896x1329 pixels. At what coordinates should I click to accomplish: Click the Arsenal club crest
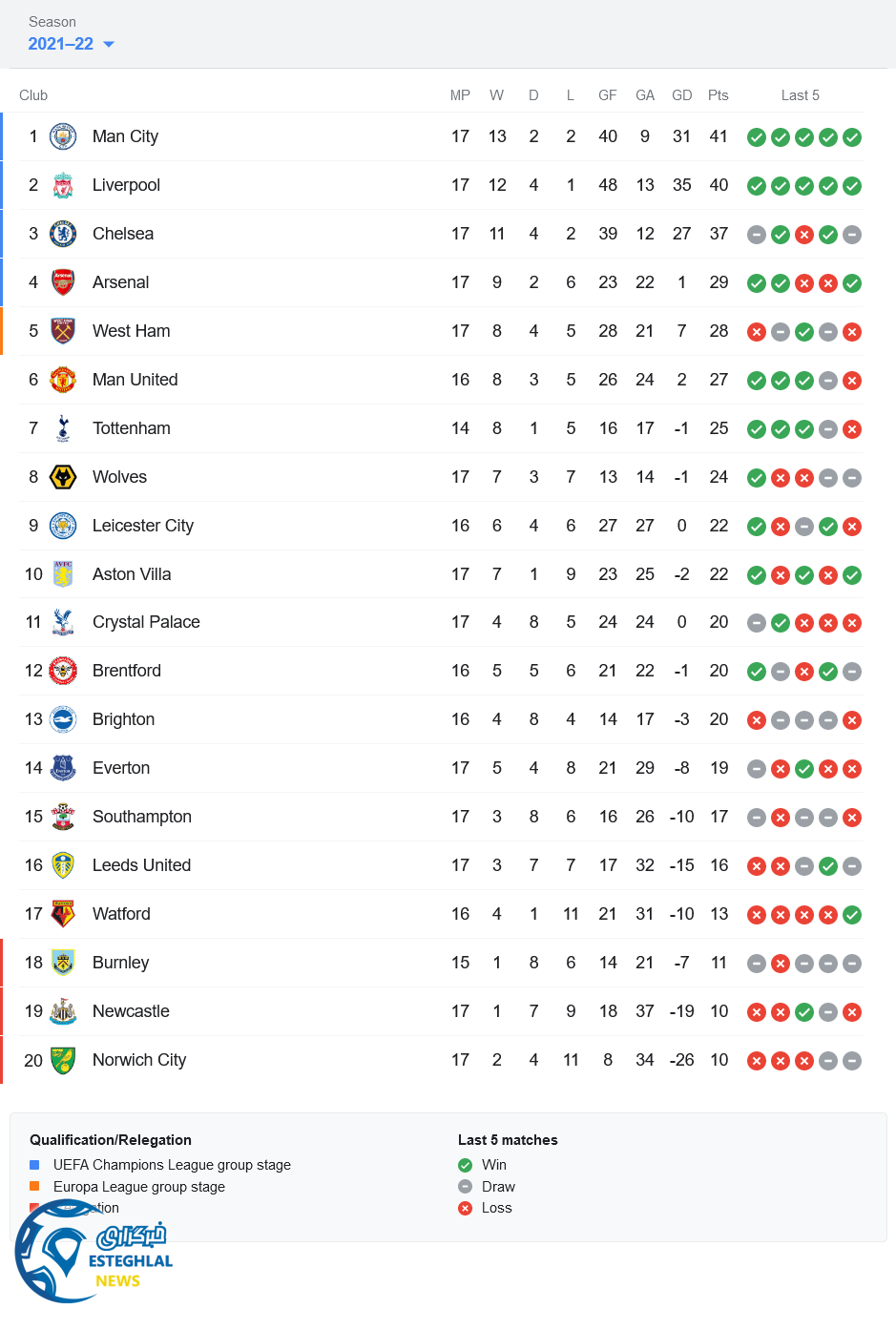coord(63,282)
